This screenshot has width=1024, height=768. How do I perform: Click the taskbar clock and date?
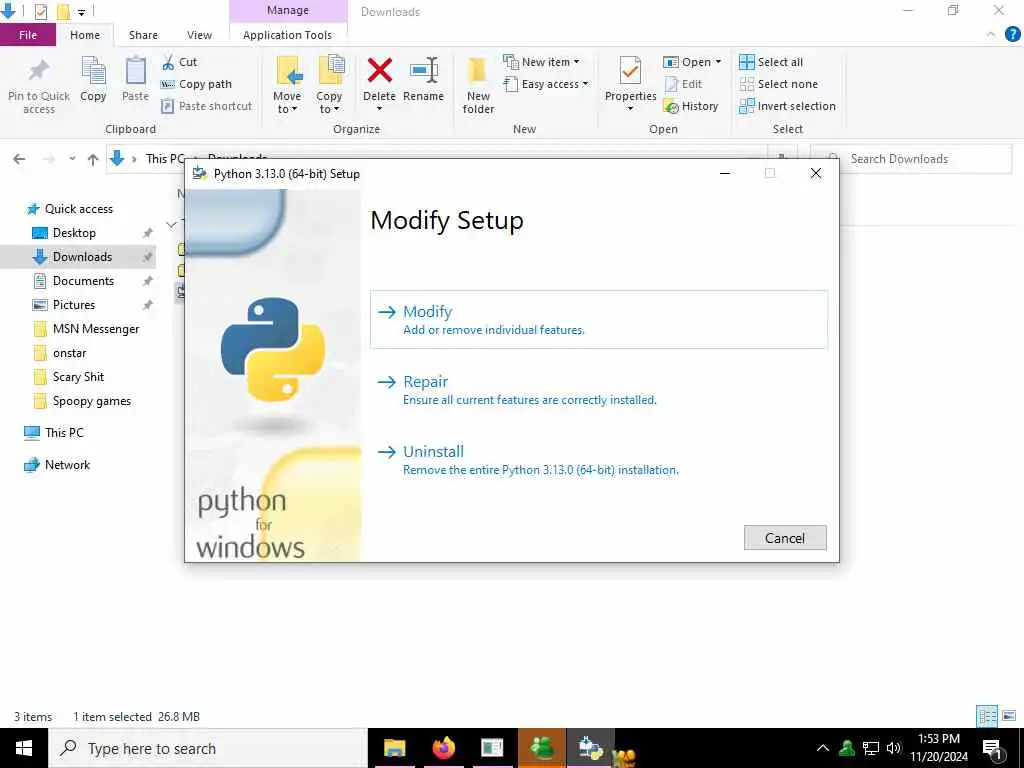[938, 748]
